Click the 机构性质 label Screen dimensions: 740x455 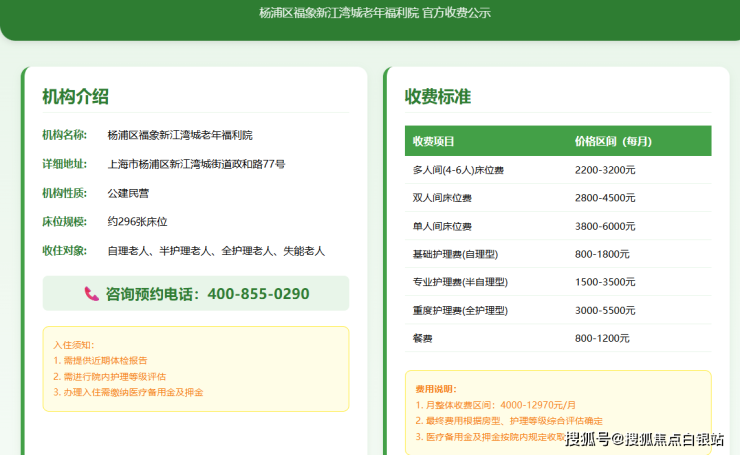[x=65, y=193]
